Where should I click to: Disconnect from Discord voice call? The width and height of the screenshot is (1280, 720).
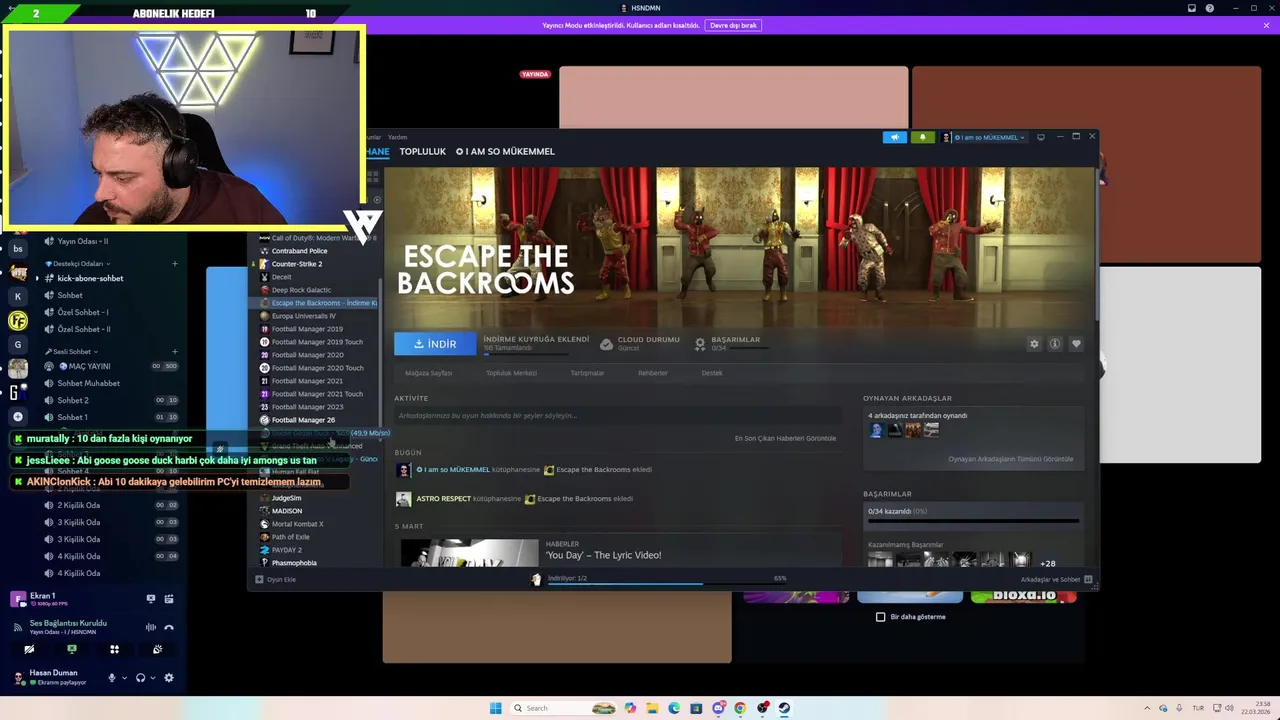[169, 627]
